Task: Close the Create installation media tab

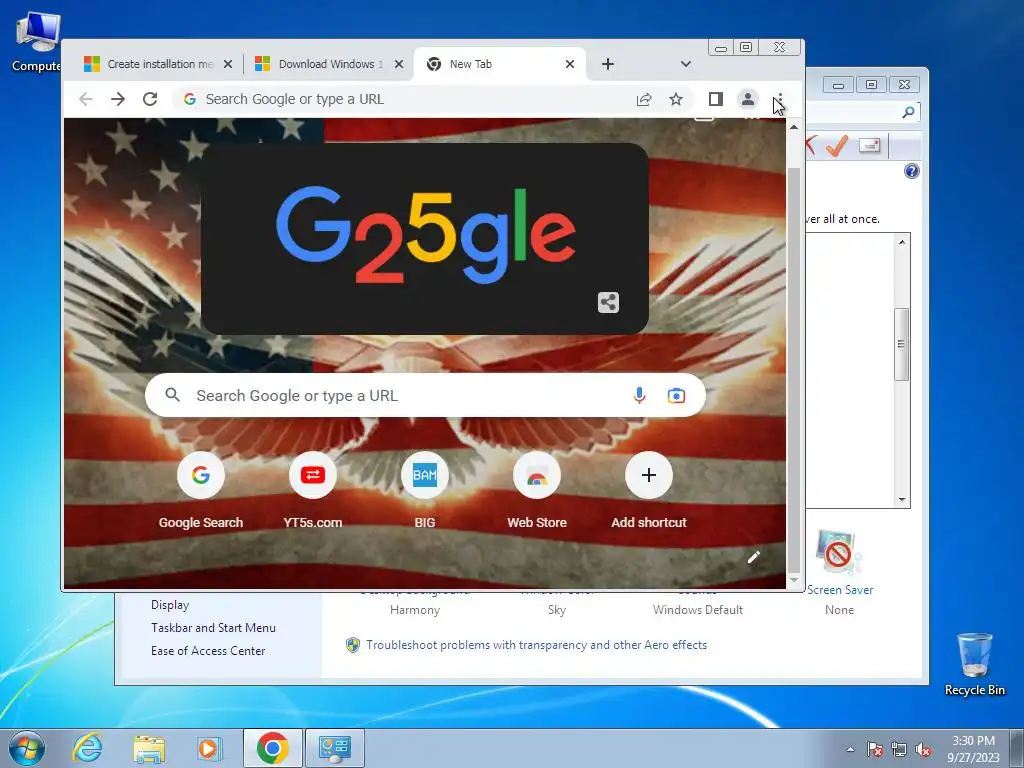Action: (228, 64)
